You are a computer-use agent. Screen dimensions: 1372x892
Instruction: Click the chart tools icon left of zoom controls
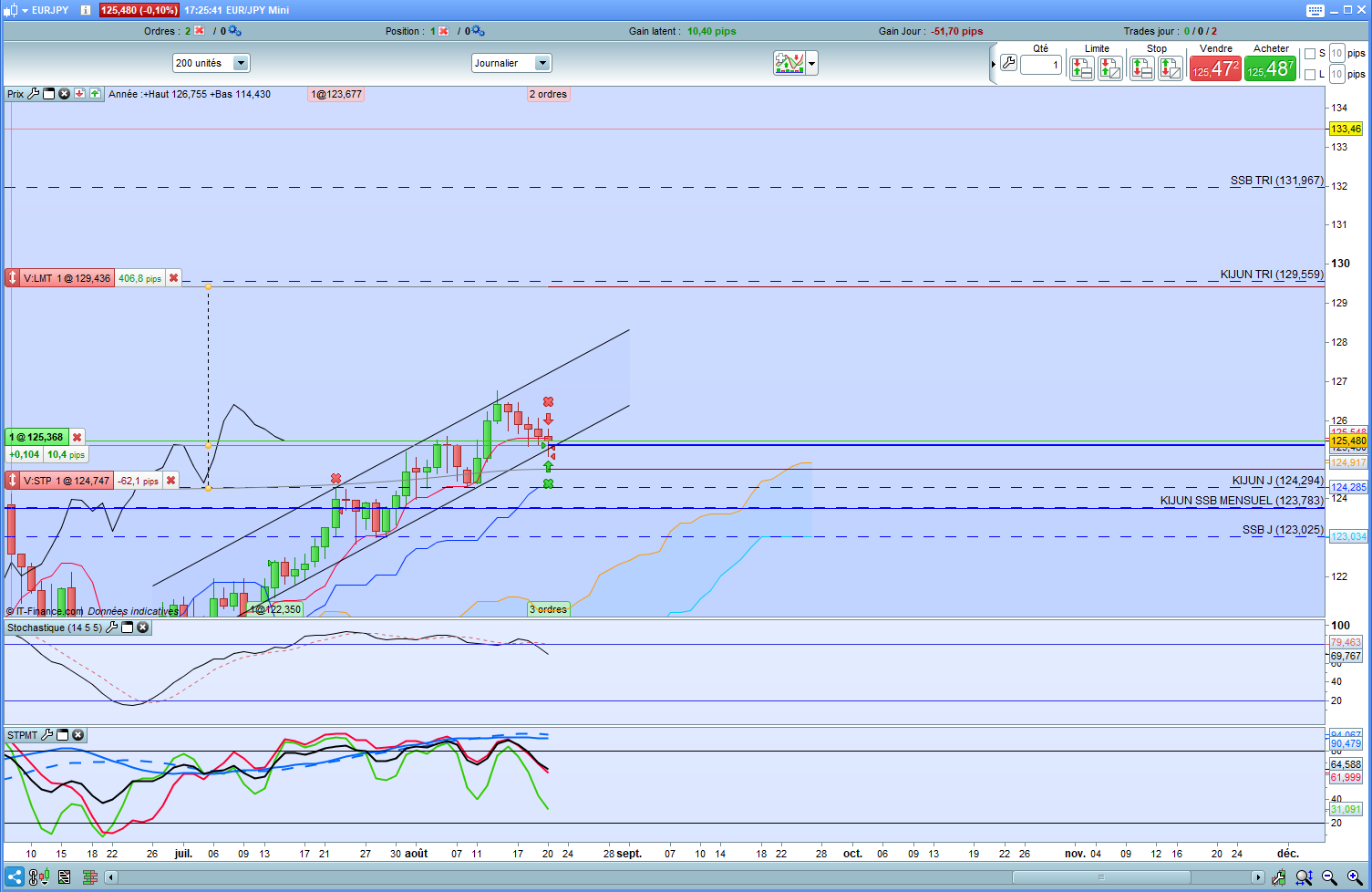1279,877
